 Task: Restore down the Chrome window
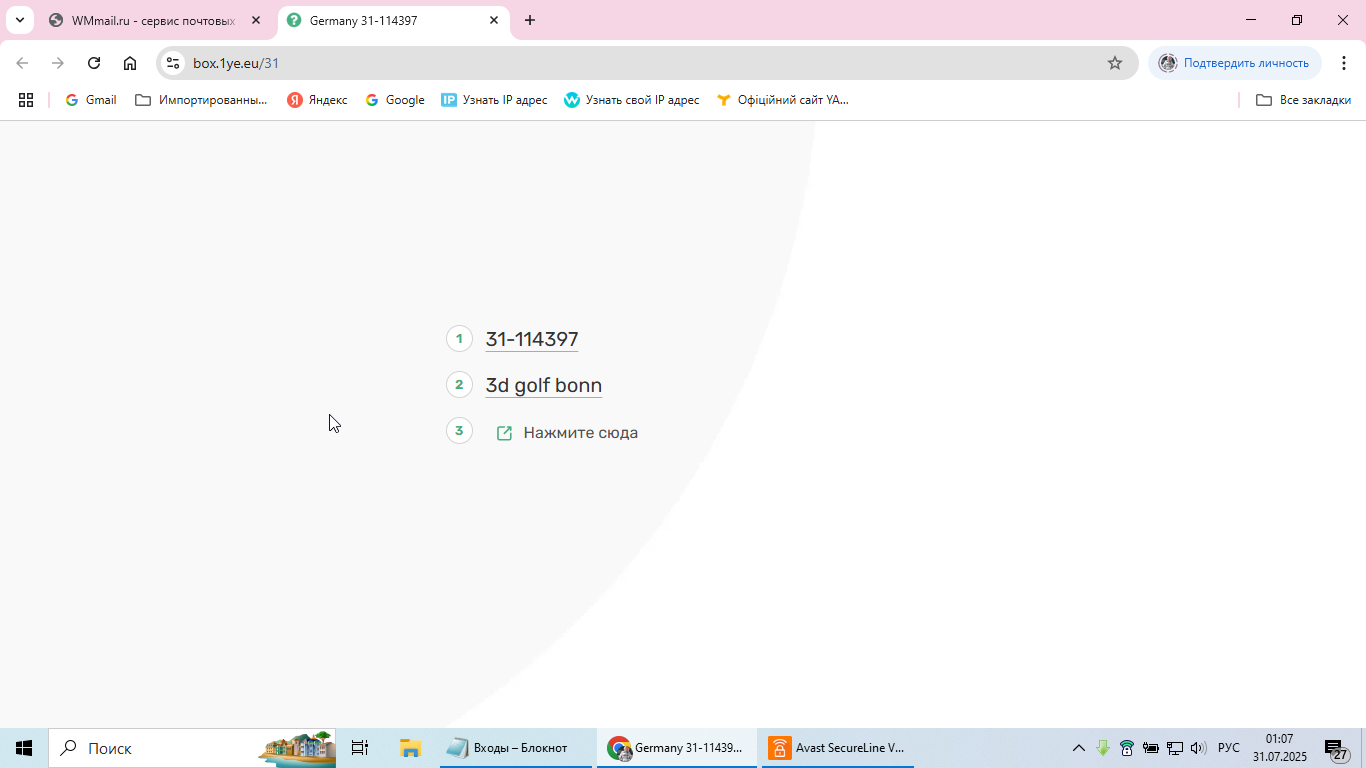(1297, 20)
